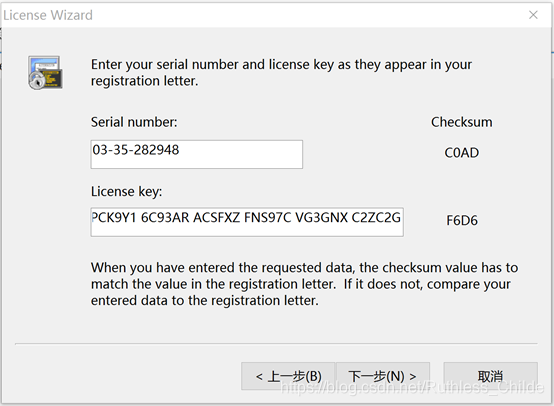Click the License Wizard padlock icon
Viewport: 554px width, 406px height.
click(45, 72)
